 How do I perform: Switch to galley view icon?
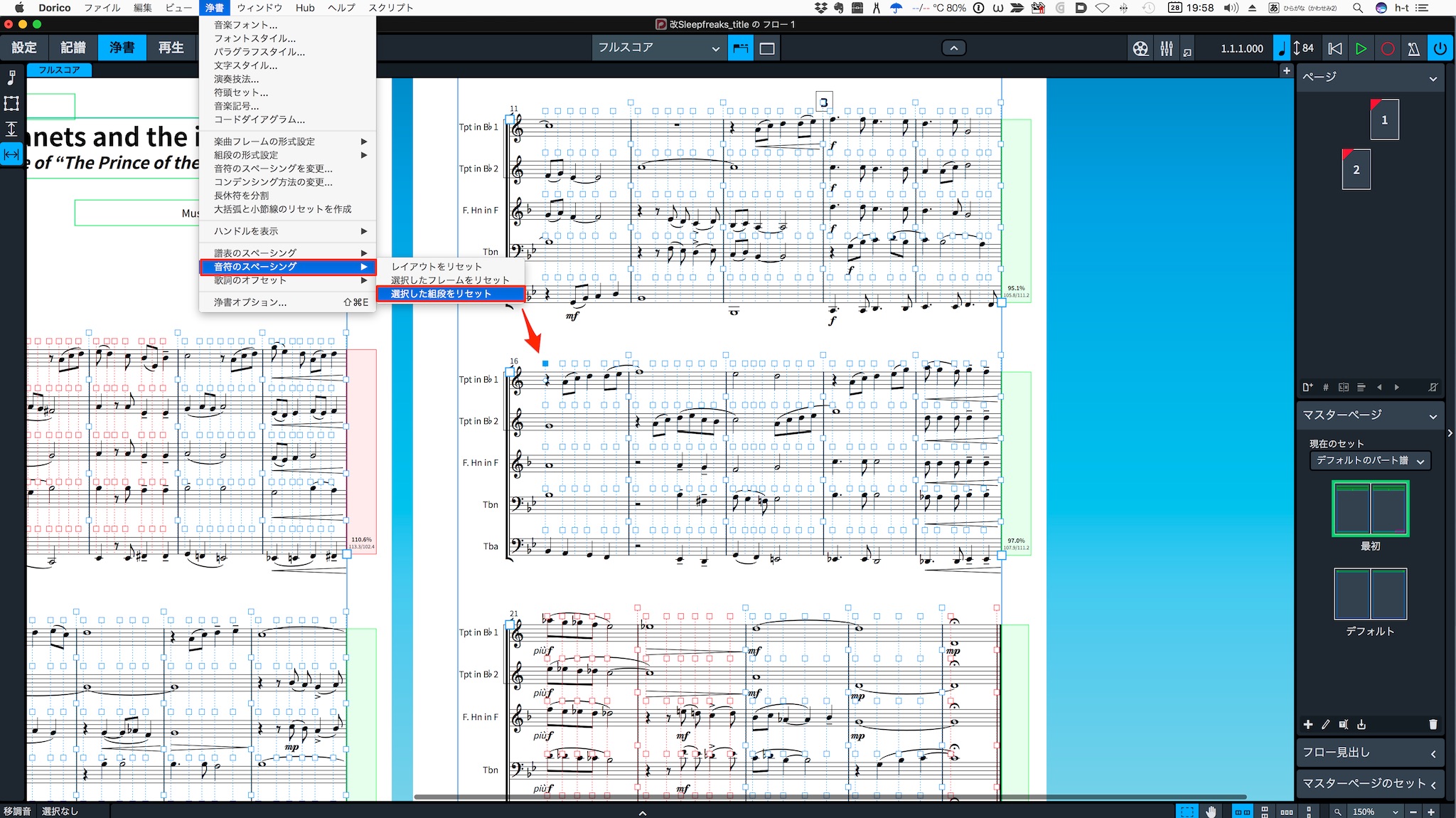[741, 48]
